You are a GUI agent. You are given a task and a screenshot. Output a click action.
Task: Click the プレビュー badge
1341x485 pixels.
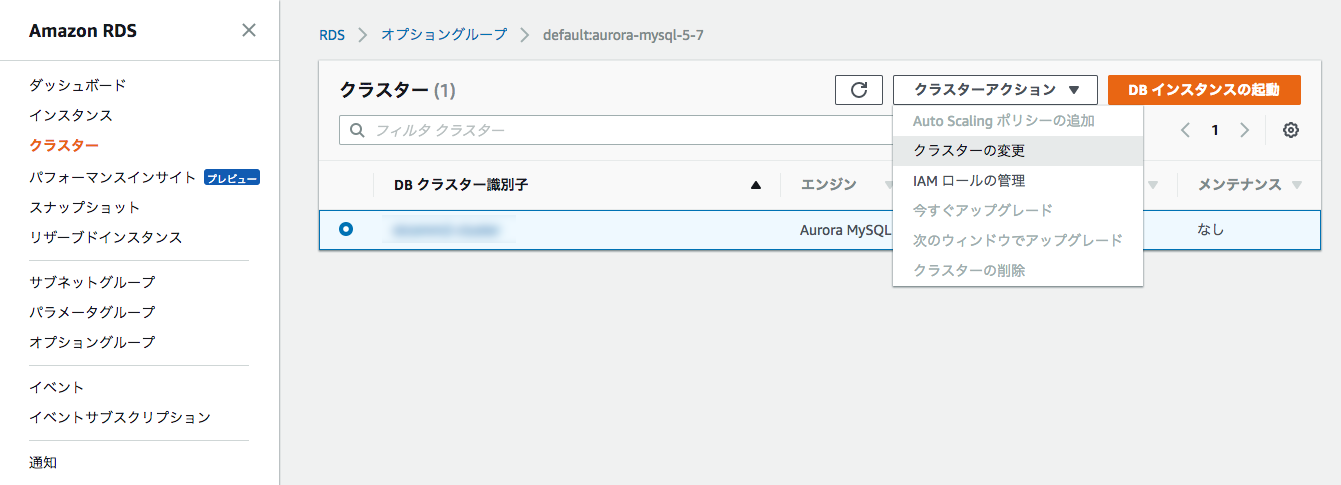pyautogui.click(x=232, y=178)
